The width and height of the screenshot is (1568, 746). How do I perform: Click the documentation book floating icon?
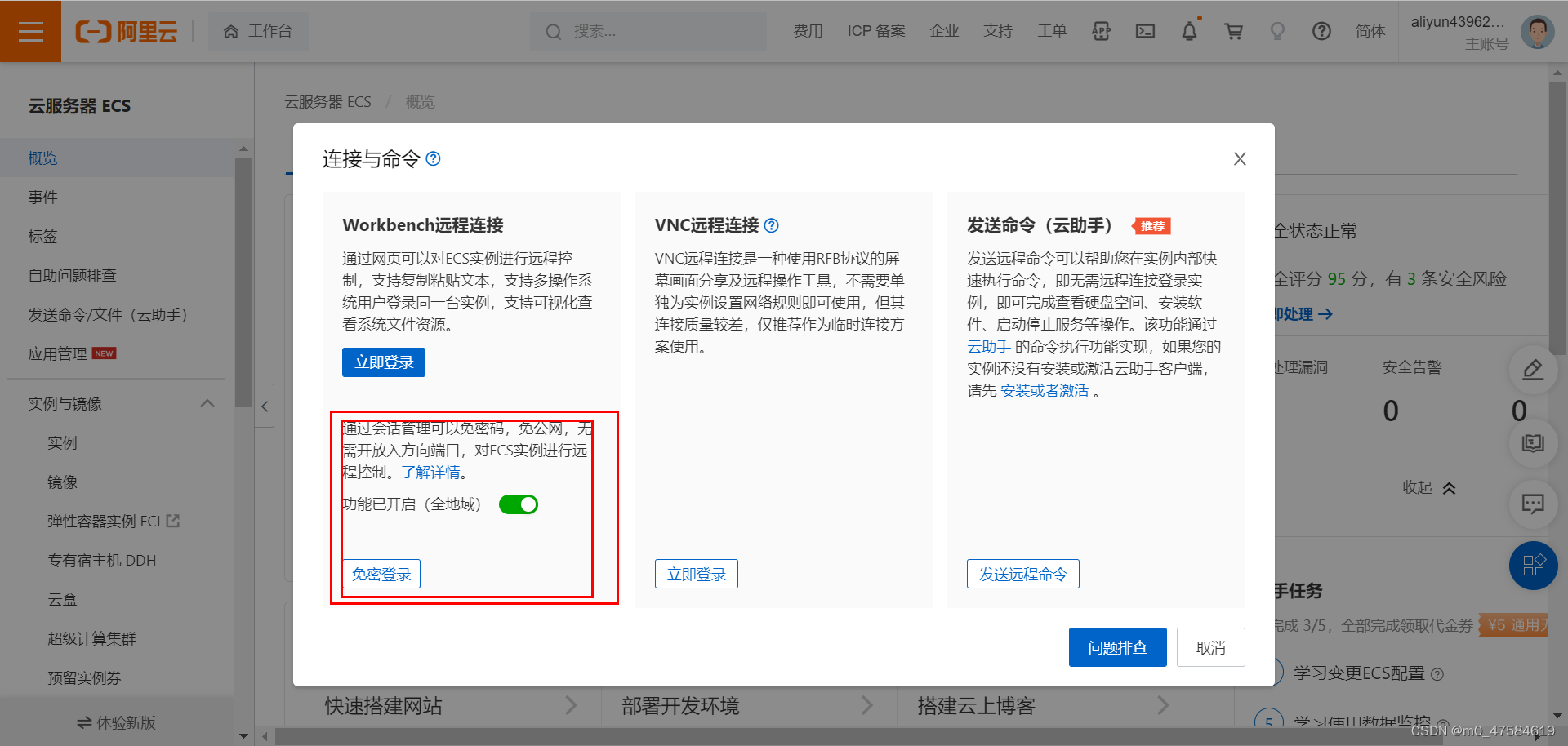tap(1533, 443)
